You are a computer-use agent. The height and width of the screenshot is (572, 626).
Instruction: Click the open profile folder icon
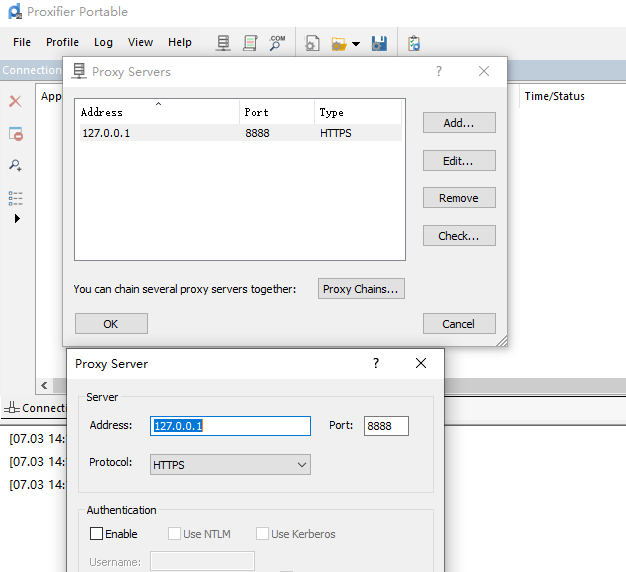click(x=338, y=43)
